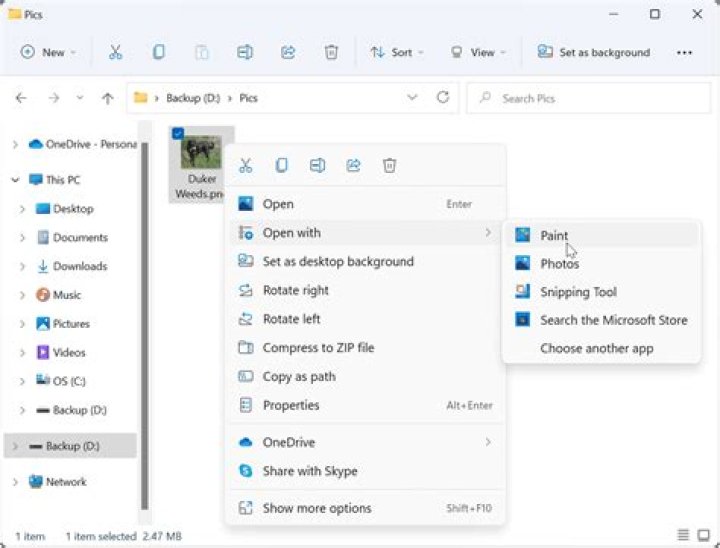Open the New dropdown menu
720x548 pixels.
(48, 52)
